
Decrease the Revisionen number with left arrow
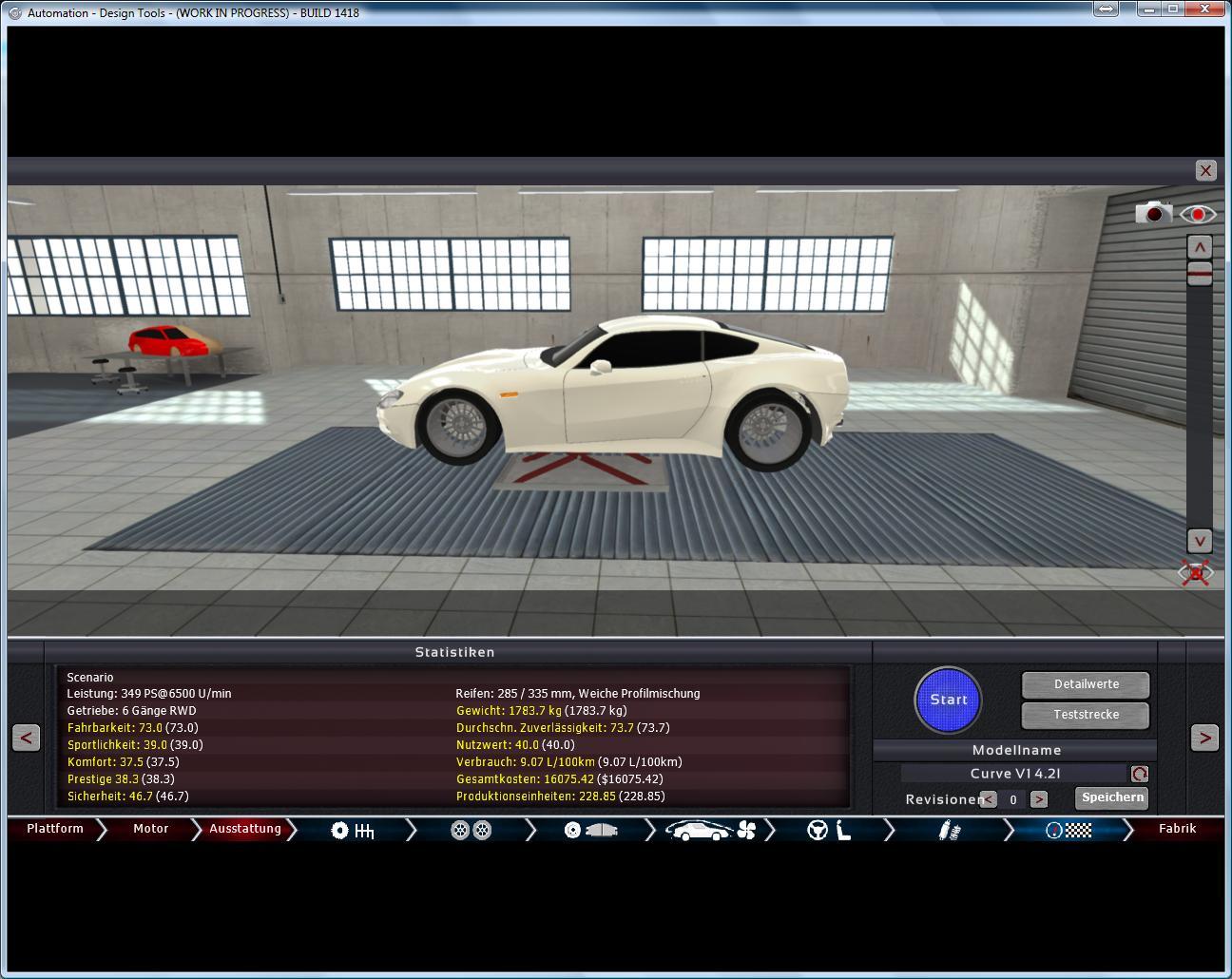[x=989, y=799]
